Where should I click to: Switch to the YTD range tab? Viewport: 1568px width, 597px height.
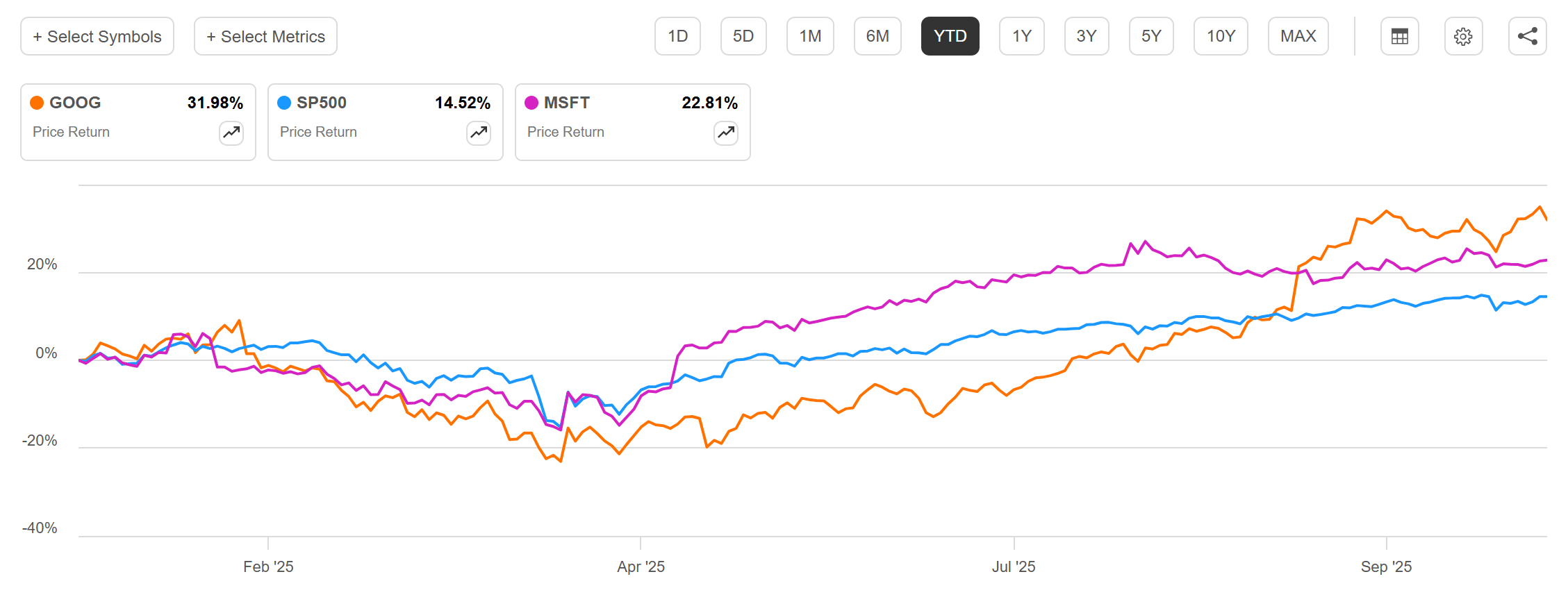tap(950, 36)
